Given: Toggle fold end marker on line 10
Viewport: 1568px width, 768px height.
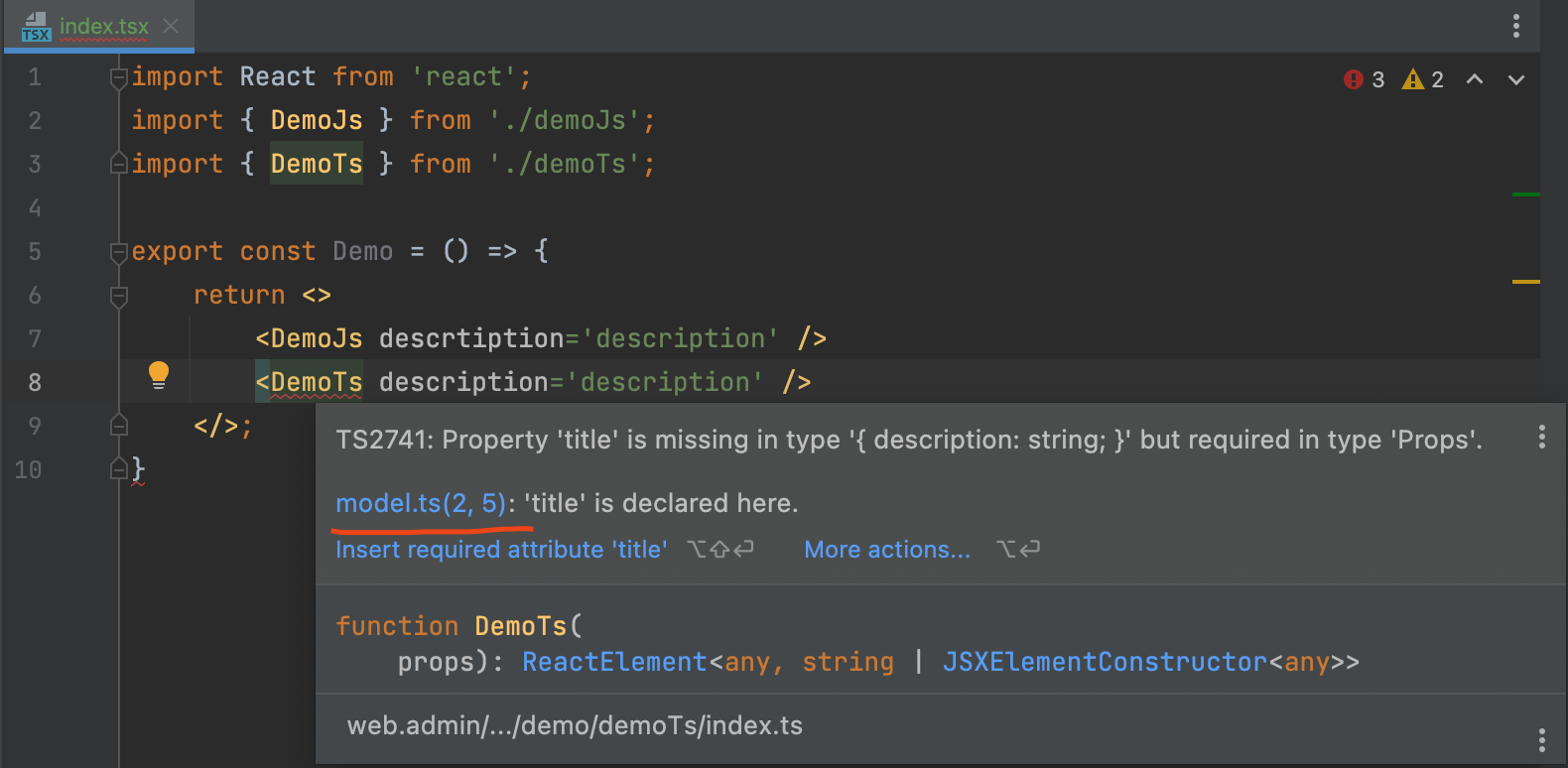Looking at the screenshot, I should 119,469.
